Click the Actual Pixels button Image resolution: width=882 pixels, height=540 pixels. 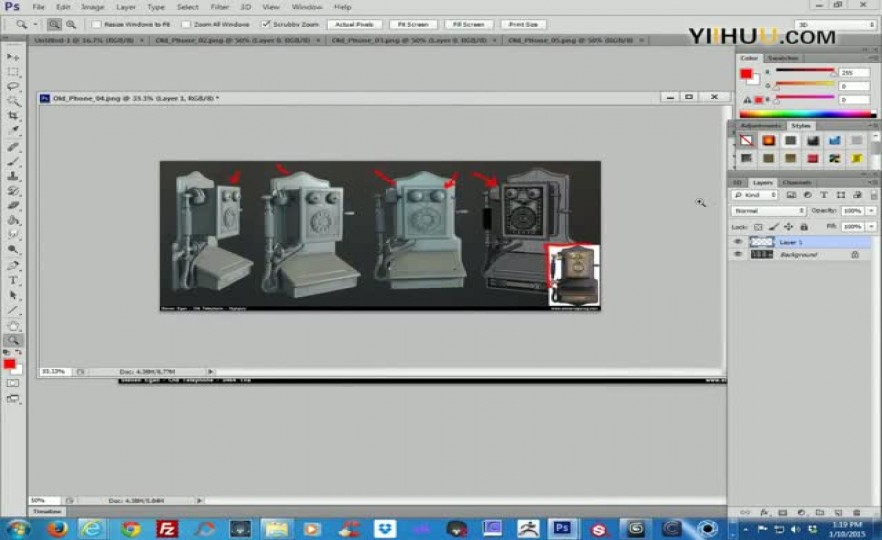click(x=354, y=24)
